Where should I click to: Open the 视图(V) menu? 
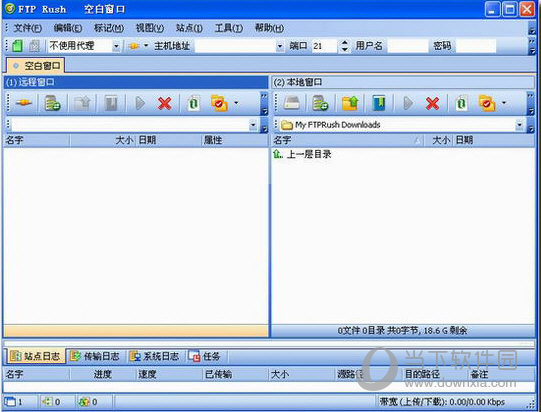click(150, 28)
